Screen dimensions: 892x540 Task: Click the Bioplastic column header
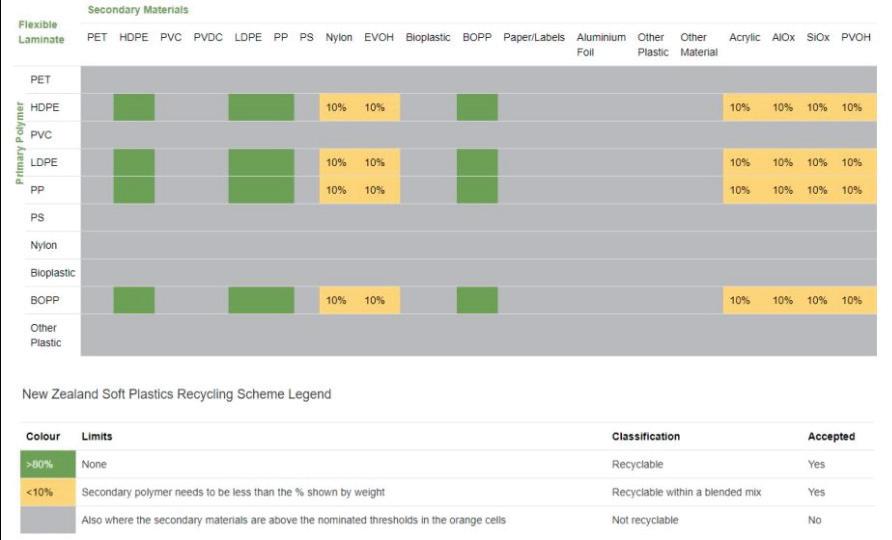(428, 37)
